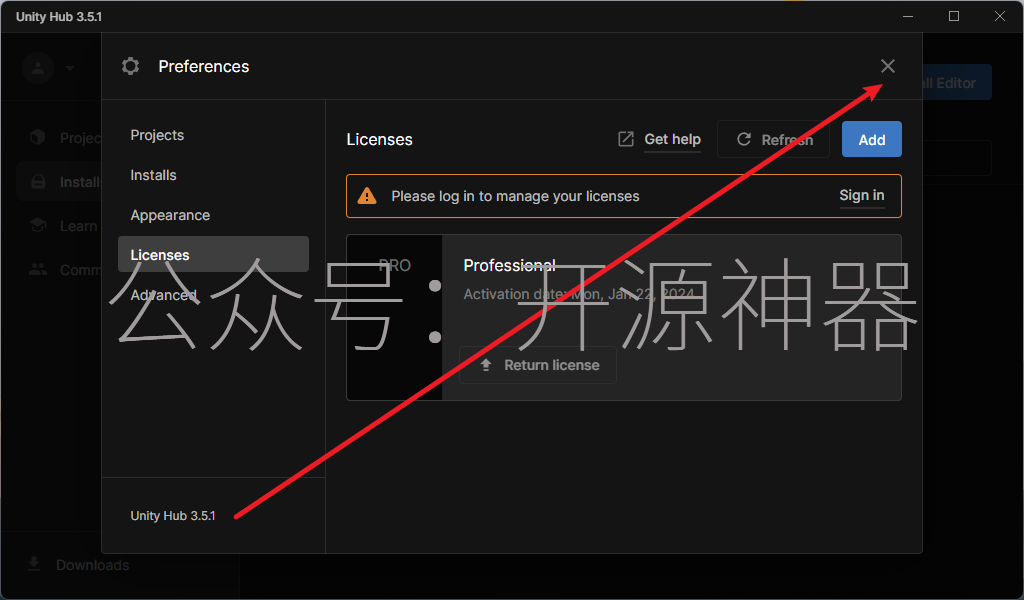
Task: Click the Professional license title
Action: pyautogui.click(x=509, y=265)
